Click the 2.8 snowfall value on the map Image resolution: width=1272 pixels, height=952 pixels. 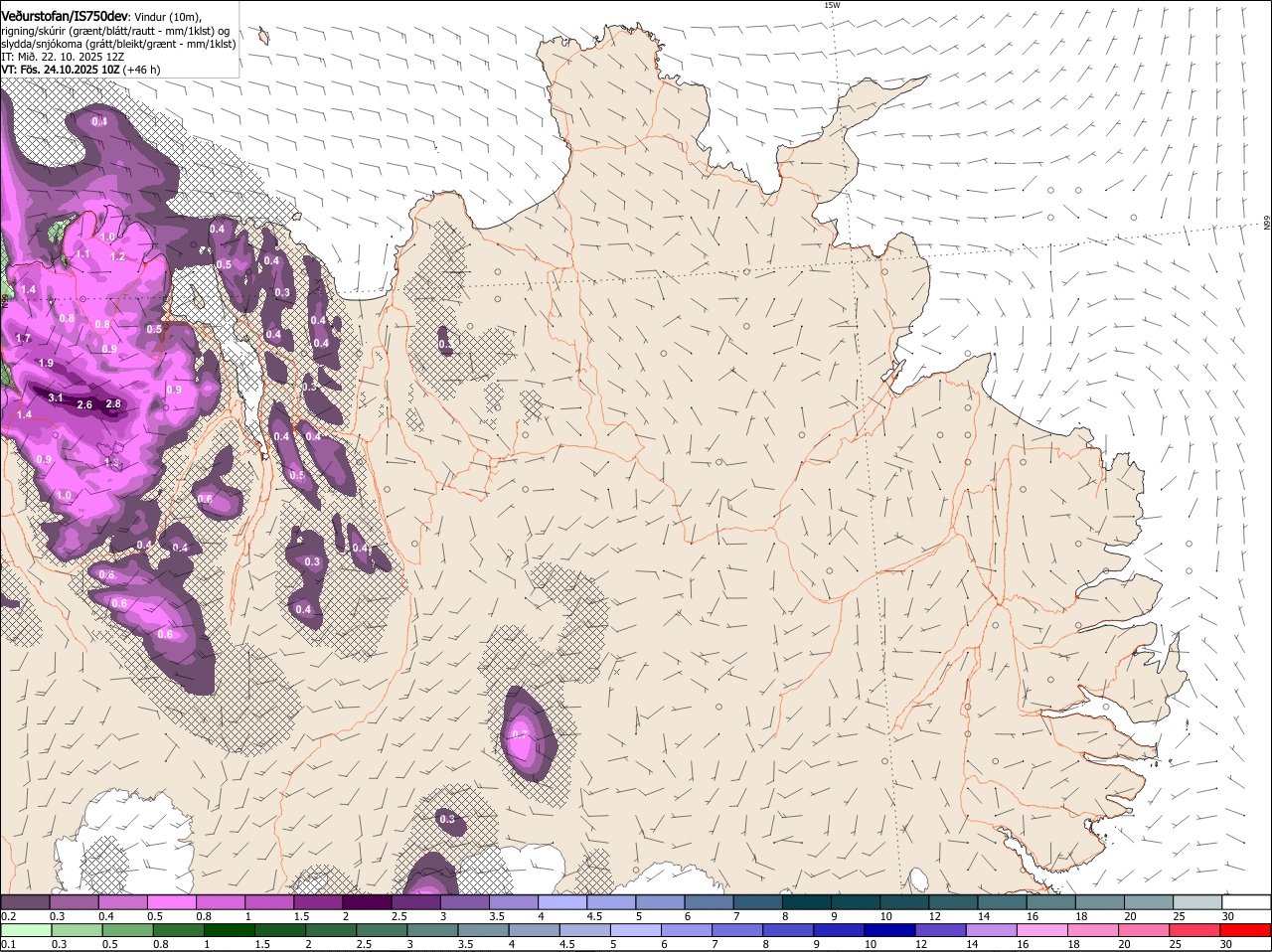113,403
